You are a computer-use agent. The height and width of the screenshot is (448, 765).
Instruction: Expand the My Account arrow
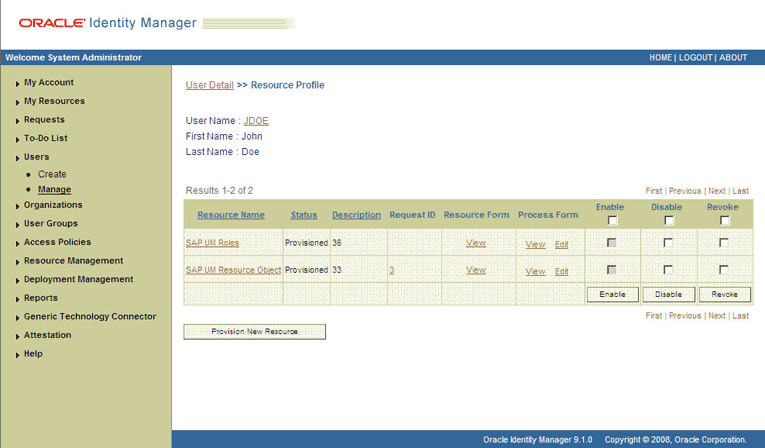(x=17, y=83)
